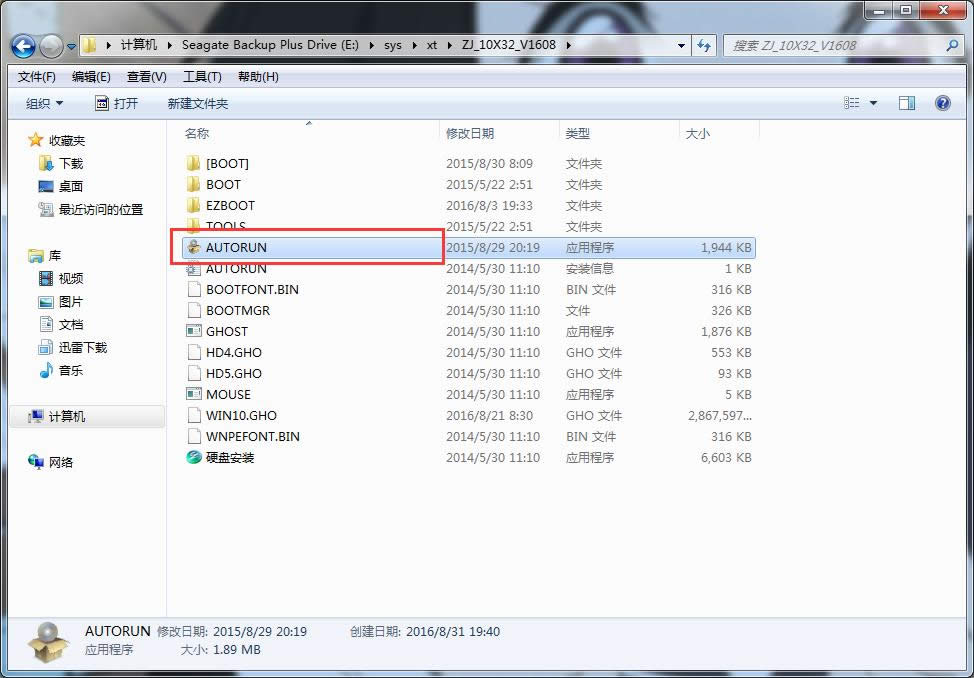
Task: Expand arrow after 计算机 breadcrumb
Action: [170, 45]
